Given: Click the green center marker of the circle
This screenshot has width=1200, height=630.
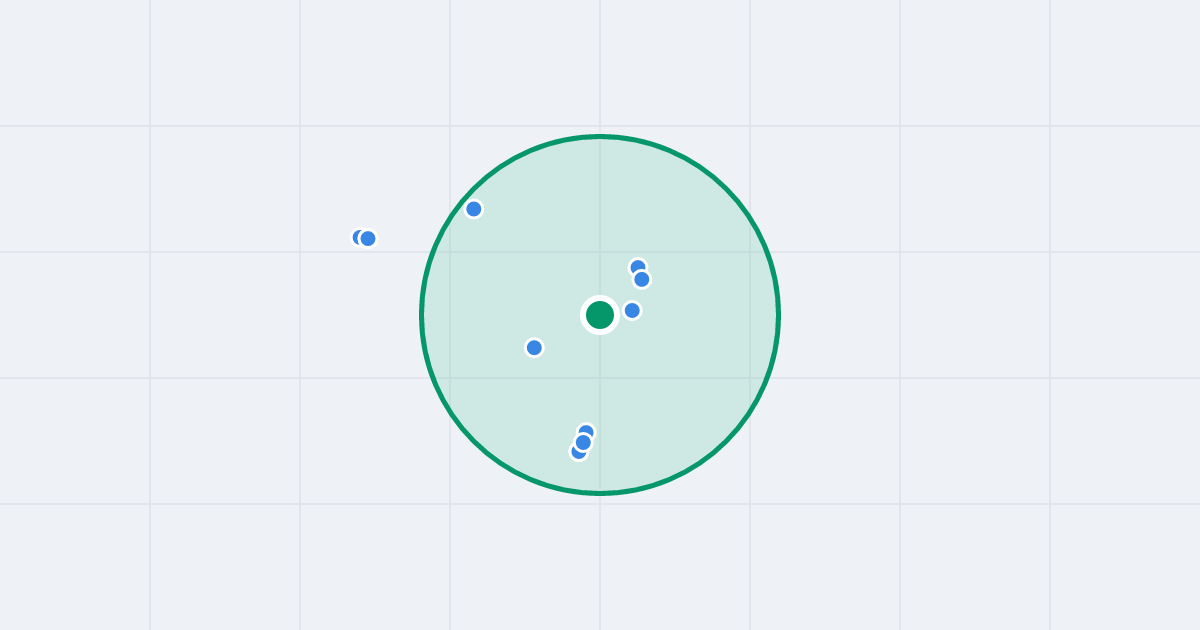Looking at the screenshot, I should 600,315.
